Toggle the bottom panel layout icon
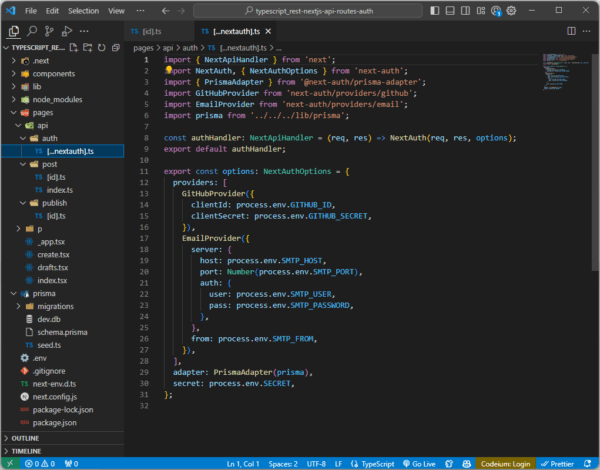600x470 pixels. point(450,11)
